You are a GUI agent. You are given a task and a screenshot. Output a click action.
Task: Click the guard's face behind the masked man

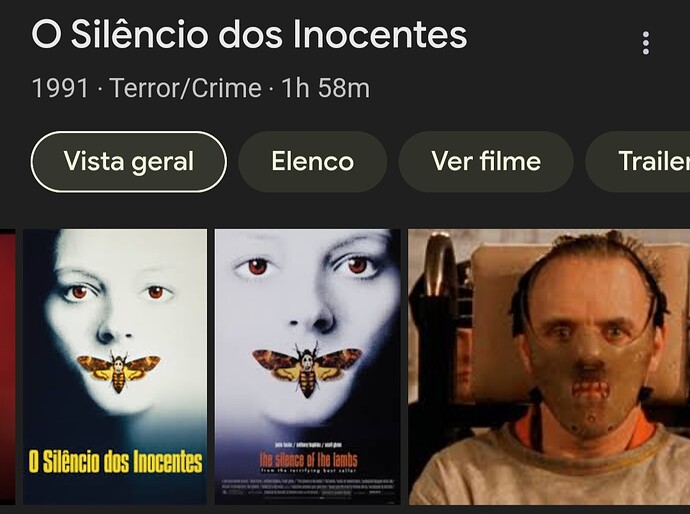(463, 365)
